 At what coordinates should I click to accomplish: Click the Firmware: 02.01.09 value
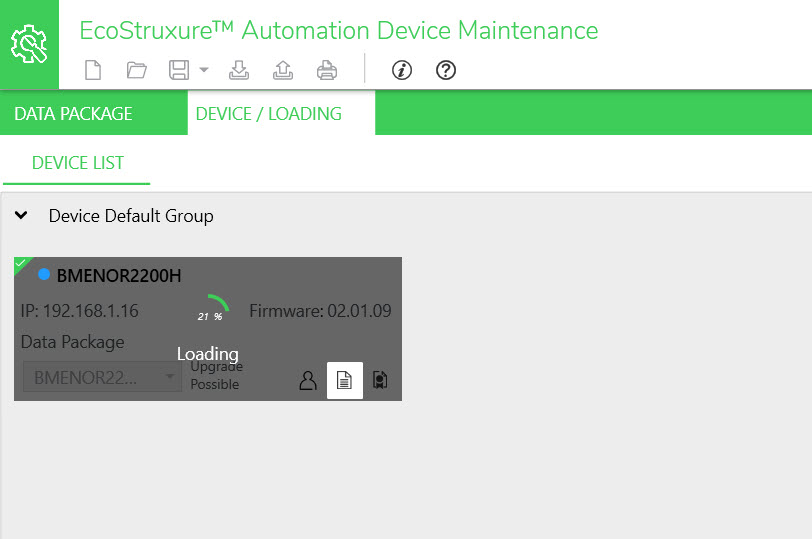pyautogui.click(x=320, y=311)
